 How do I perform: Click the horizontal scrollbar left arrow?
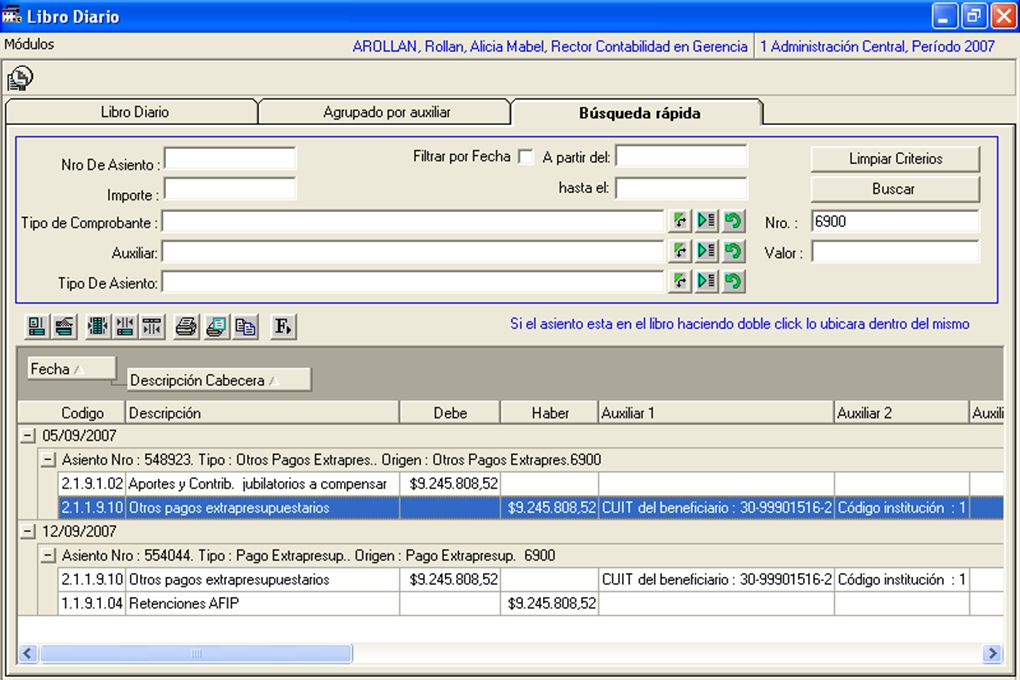(27, 653)
